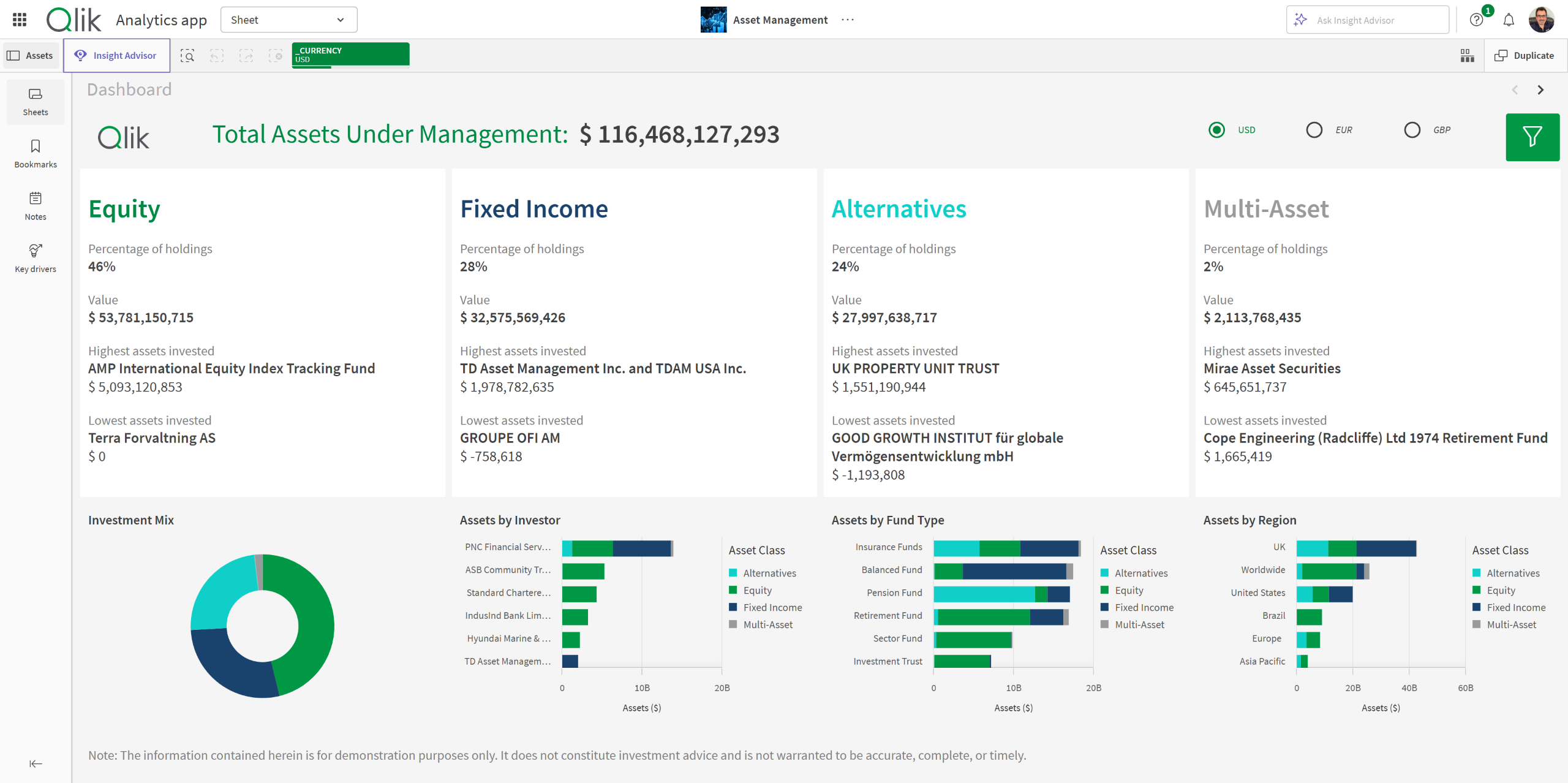
Task: Toggle the Assets panel
Action: pos(31,56)
